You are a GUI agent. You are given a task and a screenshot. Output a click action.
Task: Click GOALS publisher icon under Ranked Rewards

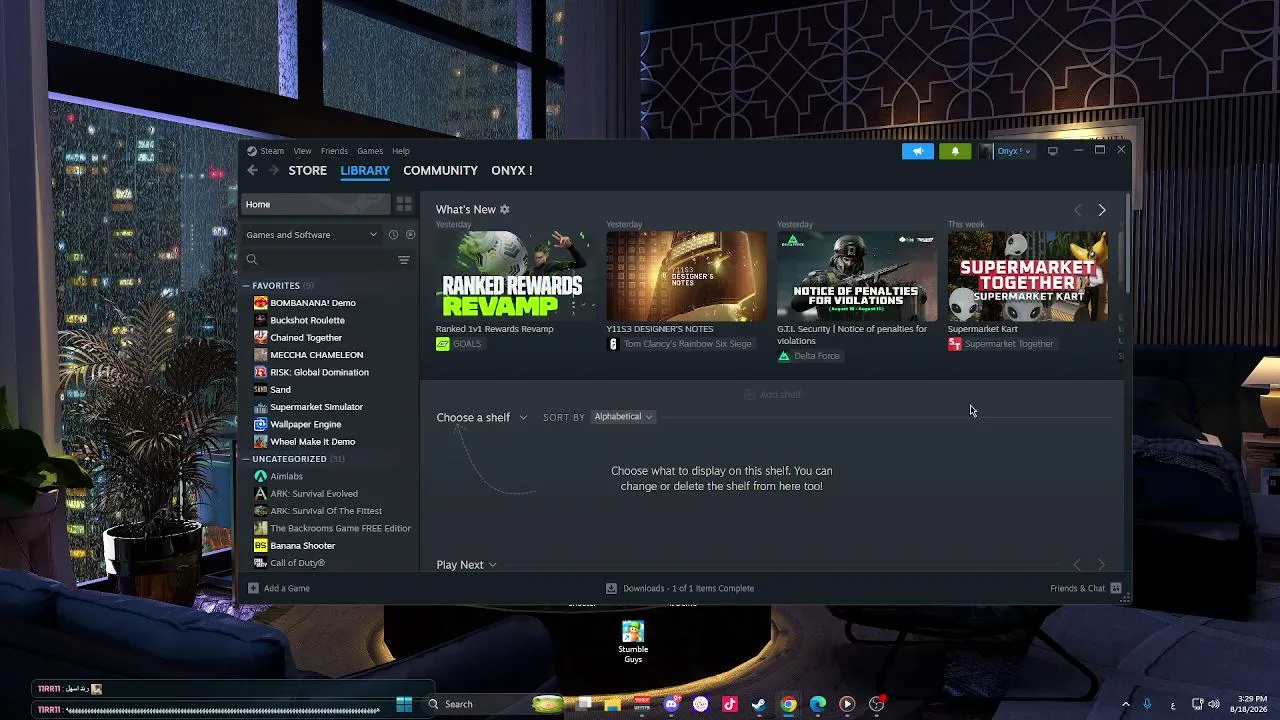click(x=443, y=344)
